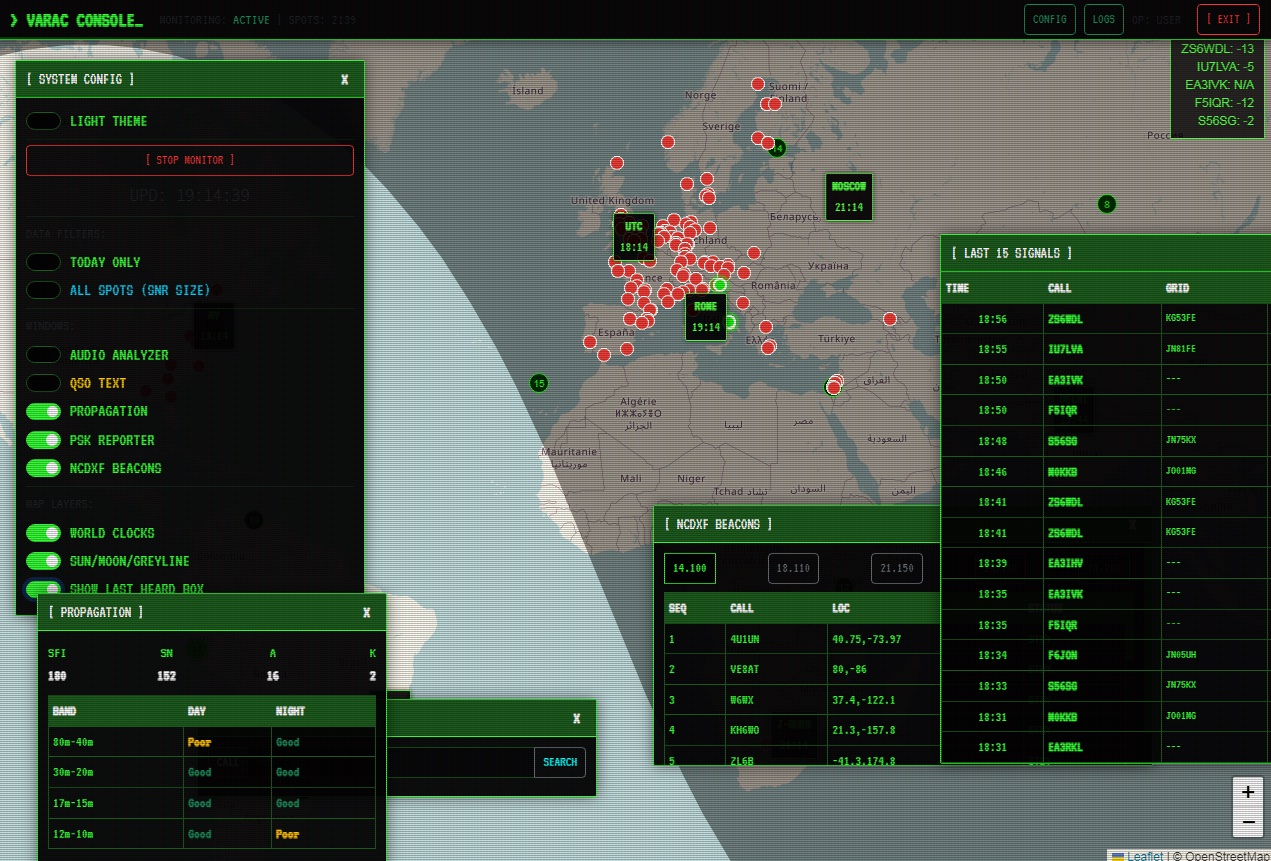Click the Exit button
The image size is (1271, 861).
(x=1228, y=19)
